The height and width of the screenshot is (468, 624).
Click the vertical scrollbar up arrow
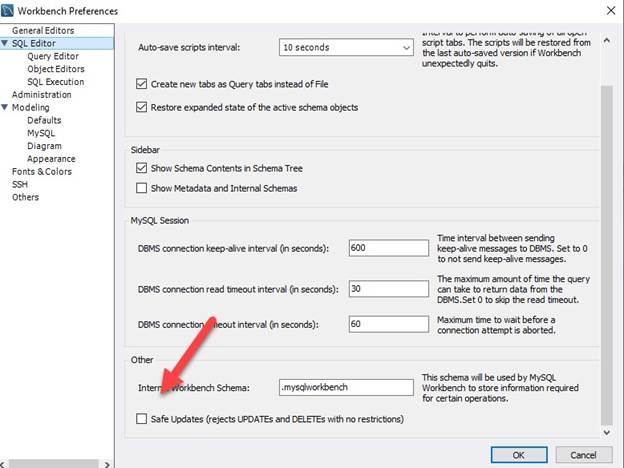click(x=606, y=40)
